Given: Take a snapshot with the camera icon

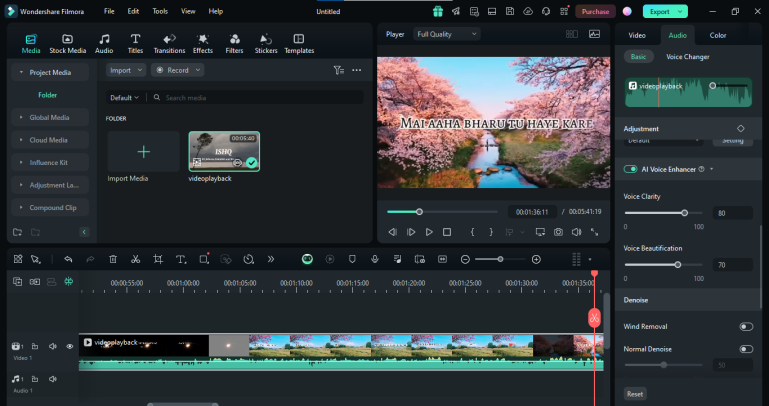Looking at the screenshot, I should 558,232.
